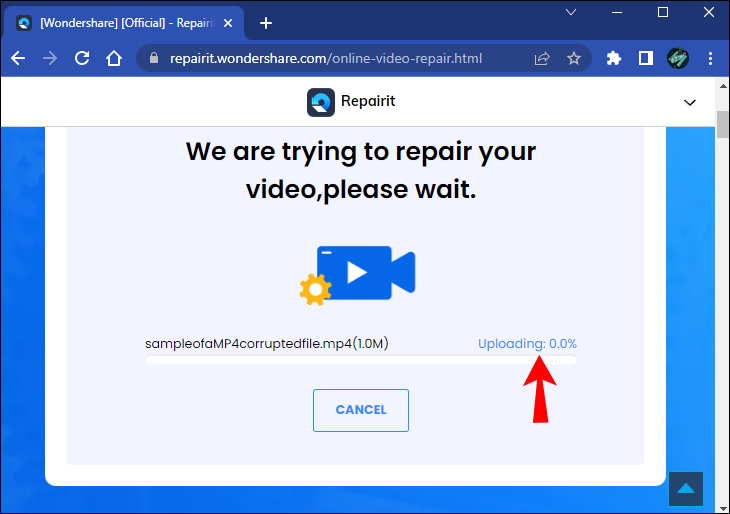Click the browser Forward arrow

[x=50, y=59]
